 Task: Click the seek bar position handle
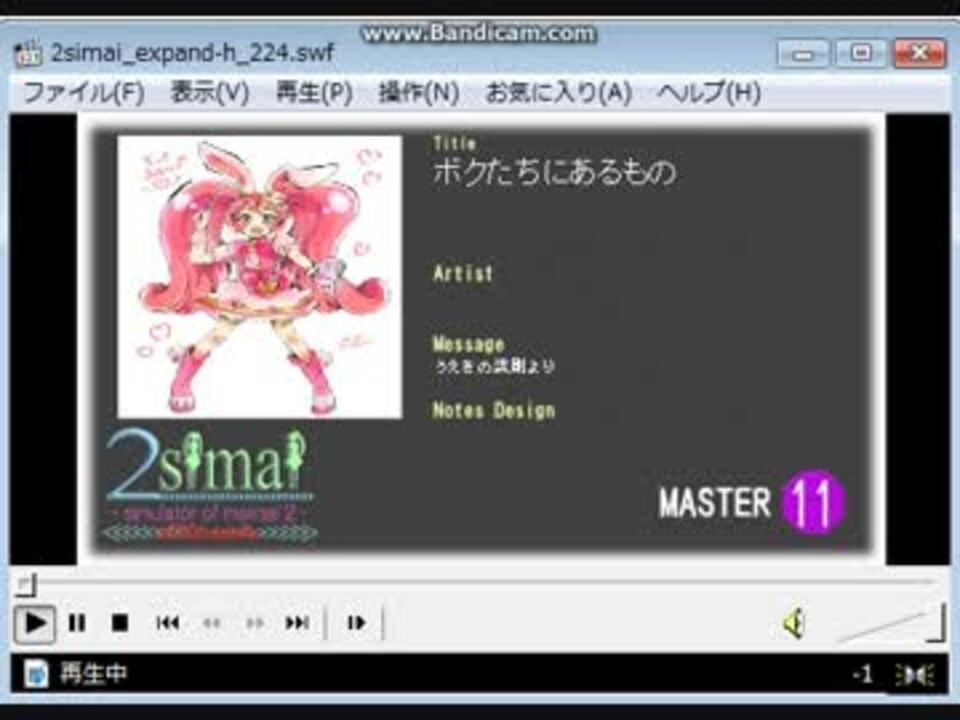click(x=26, y=585)
